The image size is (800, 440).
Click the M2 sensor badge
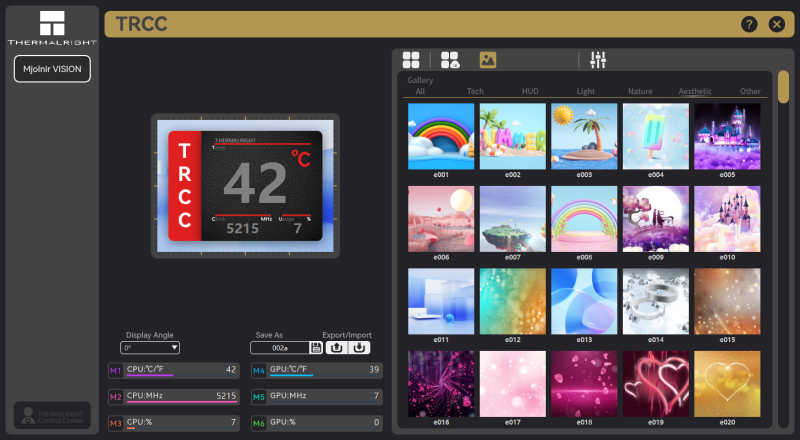116,397
